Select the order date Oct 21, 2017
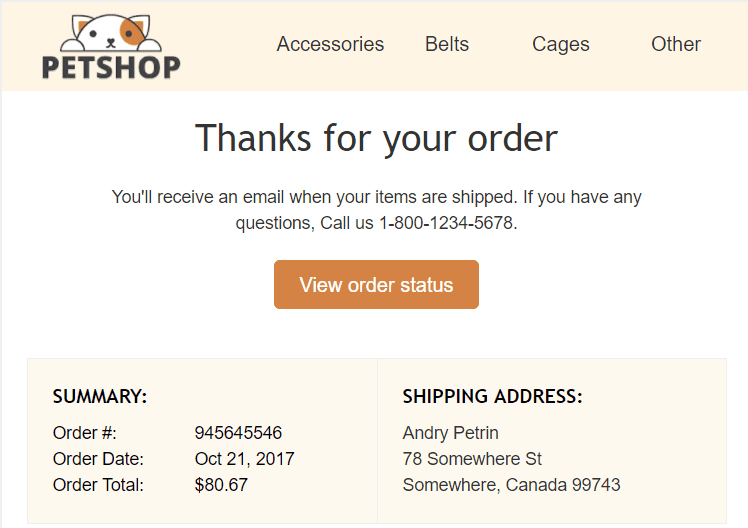The image size is (748, 528). pos(244,459)
